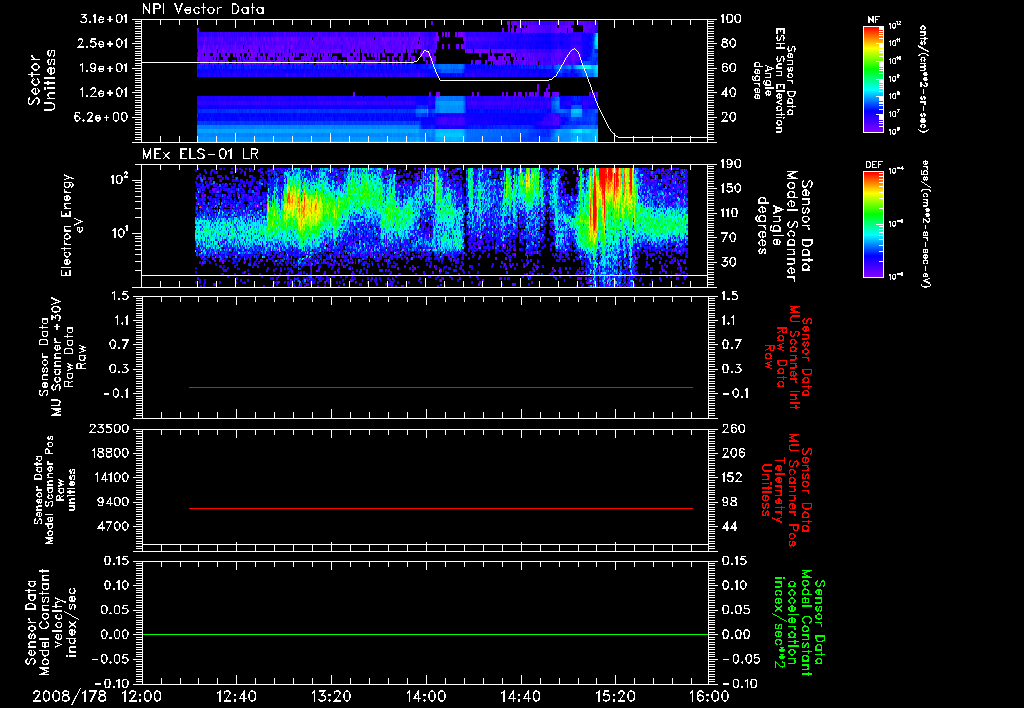Click the 100 tick on sun elevation axis
Screen dimensions: 1024x708
[731, 19]
